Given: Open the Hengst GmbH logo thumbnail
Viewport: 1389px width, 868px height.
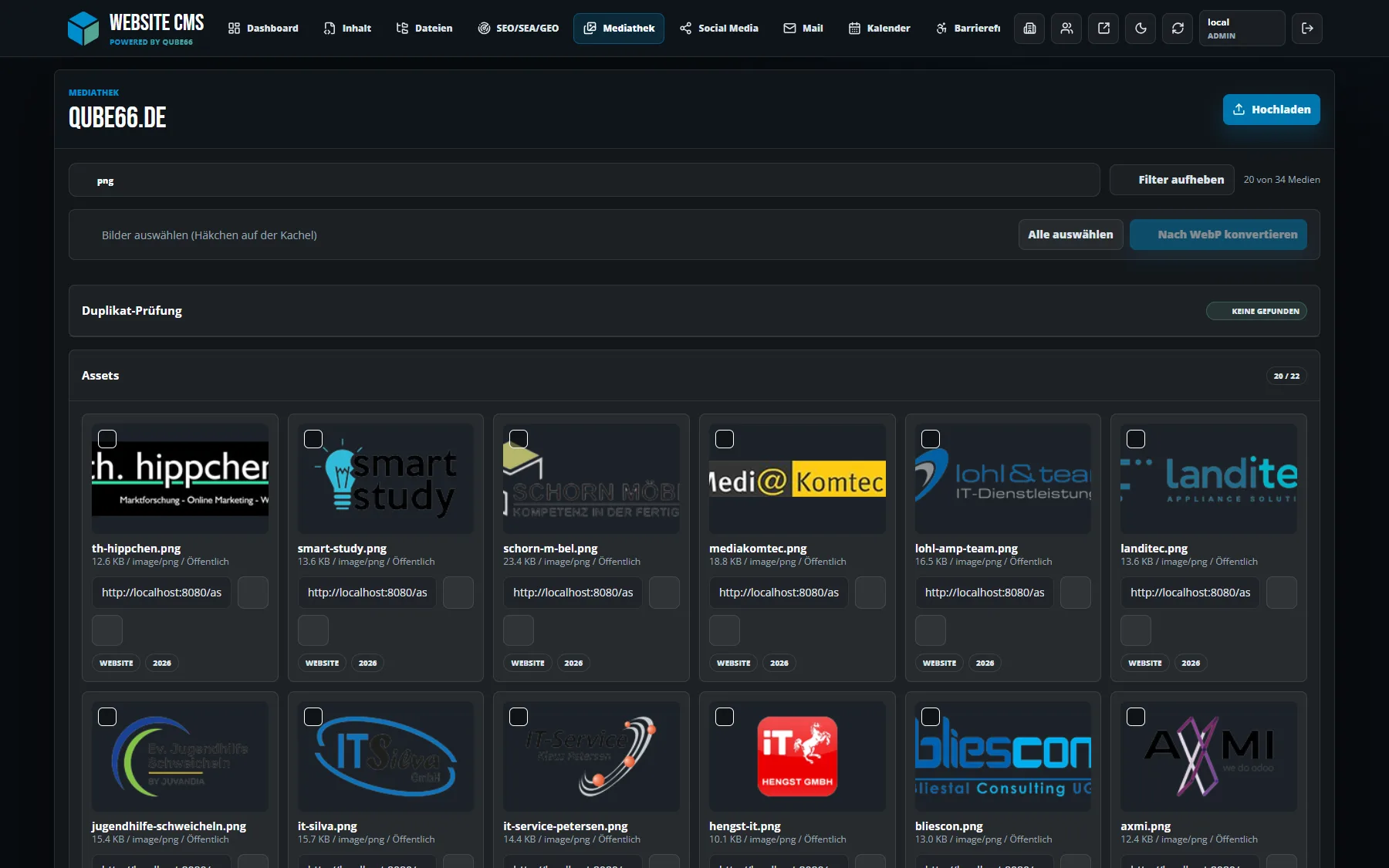Looking at the screenshot, I should click(x=797, y=756).
